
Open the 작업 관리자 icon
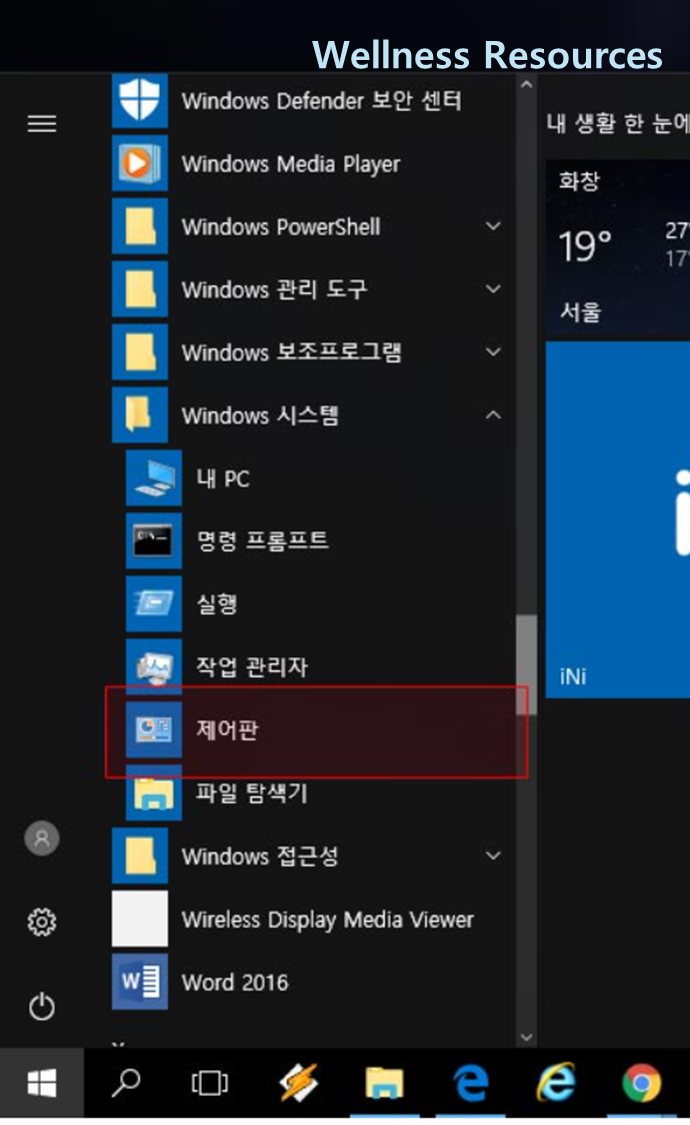[153, 667]
